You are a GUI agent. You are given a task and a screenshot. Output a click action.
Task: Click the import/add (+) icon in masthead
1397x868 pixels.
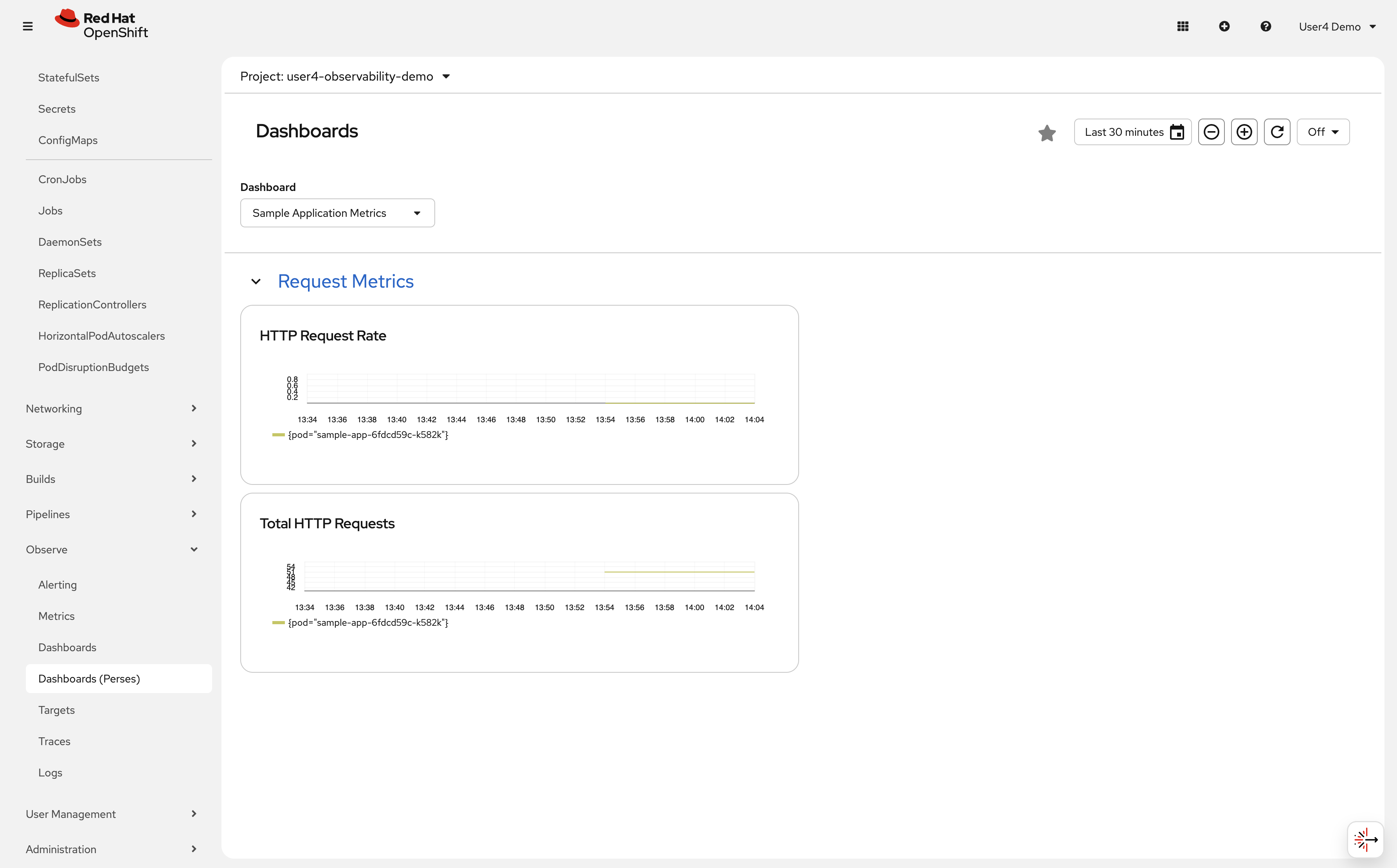tap(1224, 26)
